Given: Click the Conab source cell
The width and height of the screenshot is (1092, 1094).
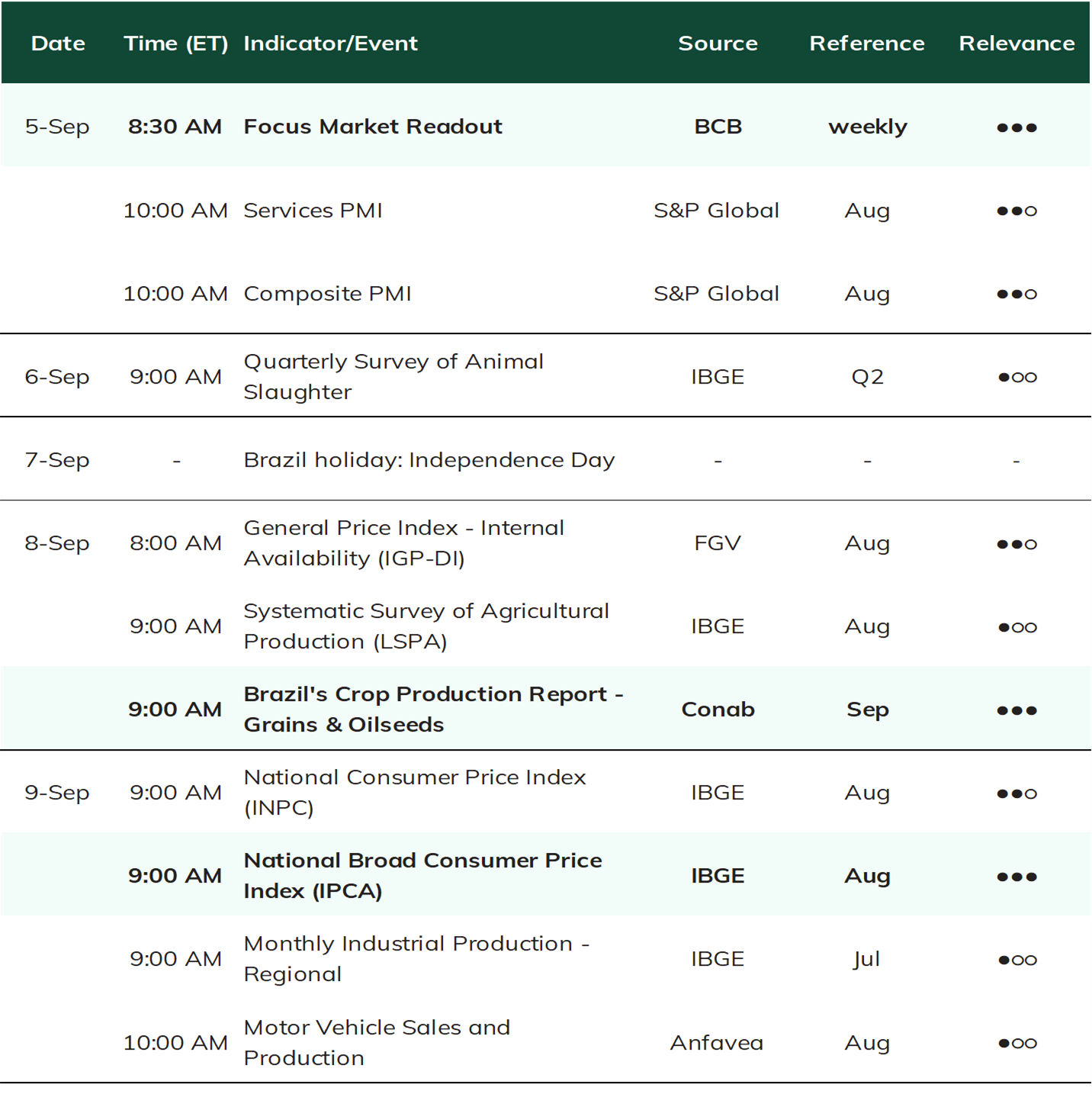Looking at the screenshot, I should pyautogui.click(x=718, y=709).
